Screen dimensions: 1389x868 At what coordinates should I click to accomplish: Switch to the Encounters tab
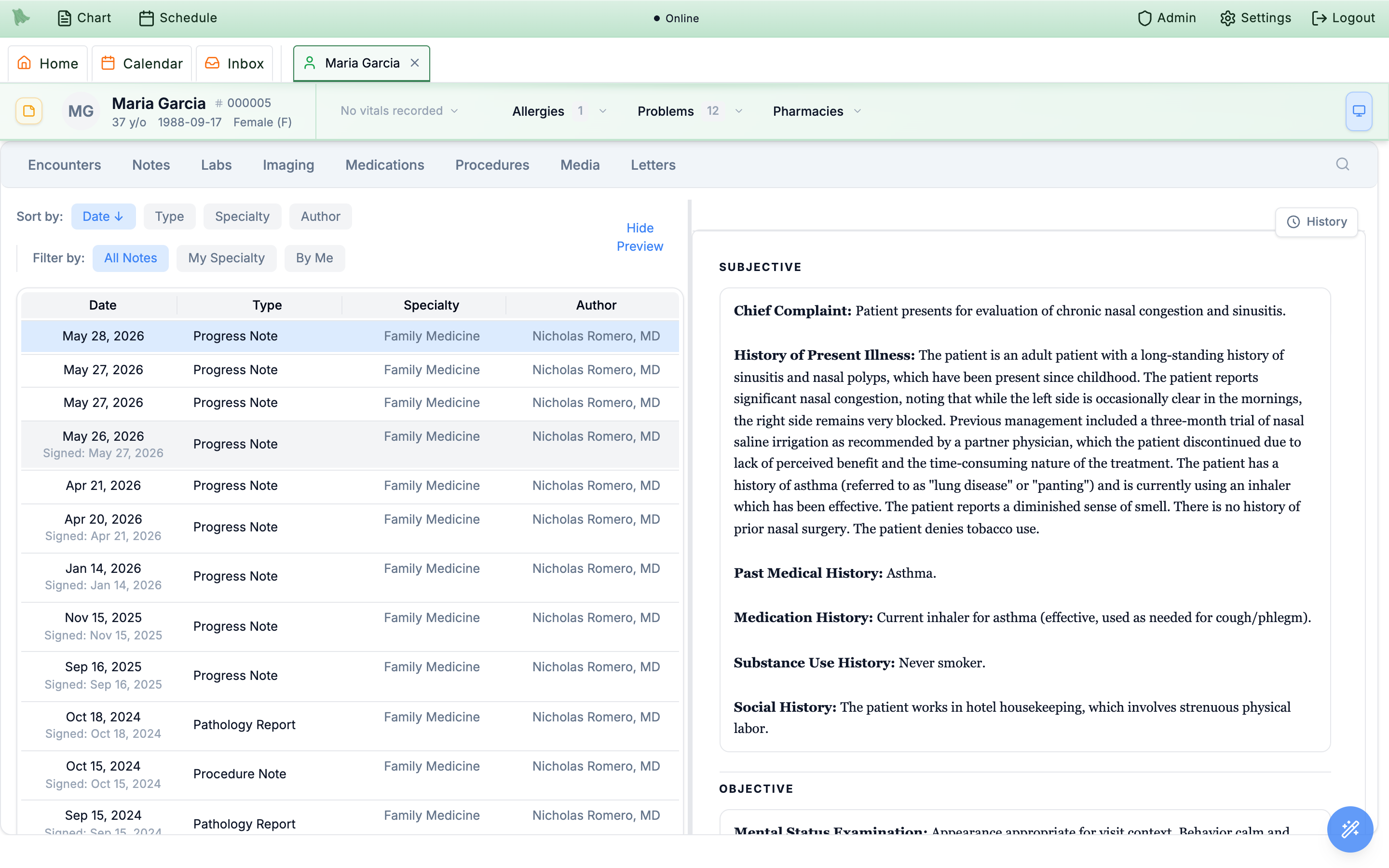point(64,165)
